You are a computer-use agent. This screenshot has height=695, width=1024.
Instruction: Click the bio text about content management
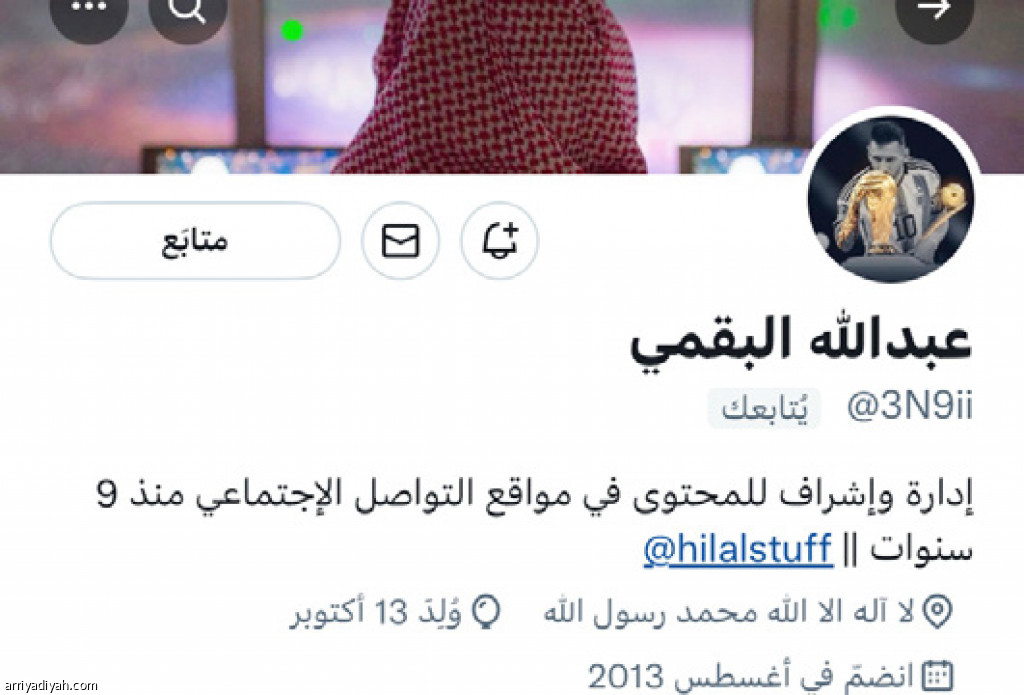[534, 521]
